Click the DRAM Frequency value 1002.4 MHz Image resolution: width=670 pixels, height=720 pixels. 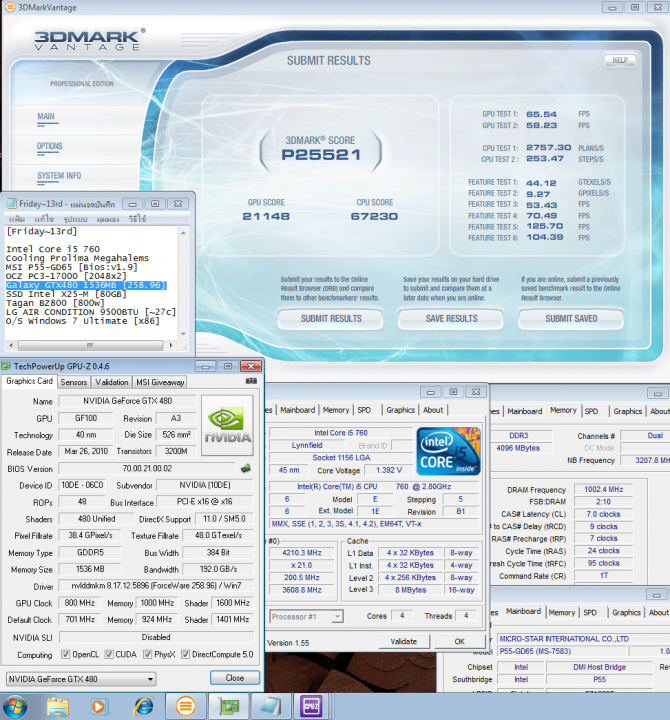[603, 489]
